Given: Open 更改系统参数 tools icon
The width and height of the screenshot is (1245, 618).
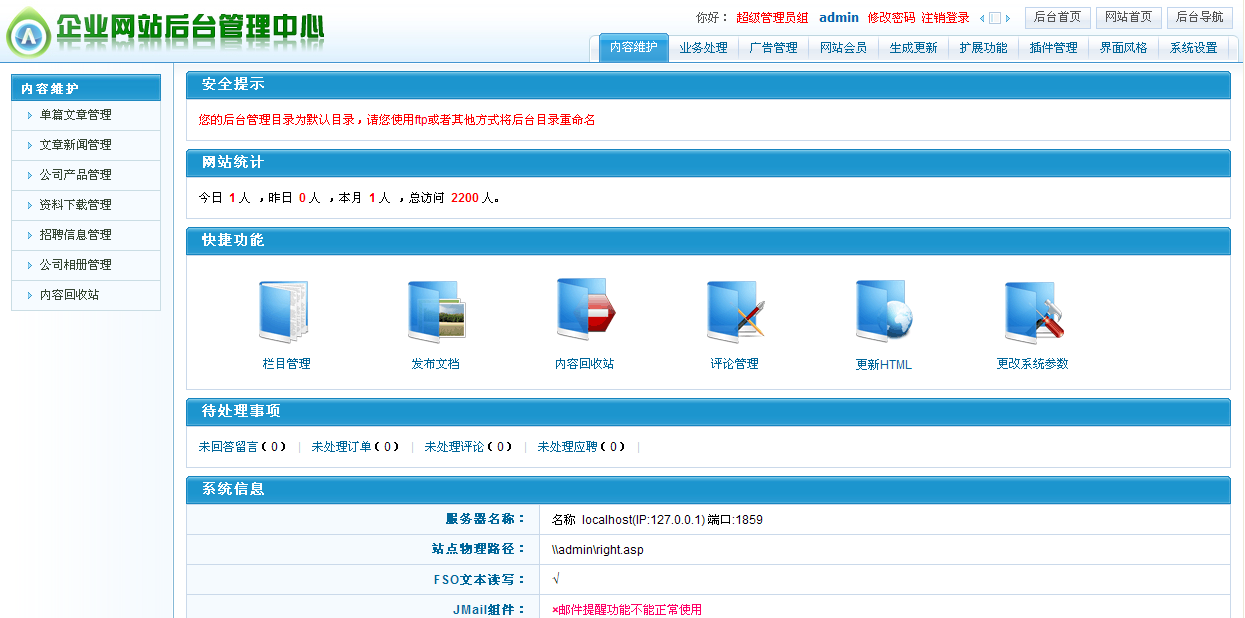Looking at the screenshot, I should click(1033, 312).
